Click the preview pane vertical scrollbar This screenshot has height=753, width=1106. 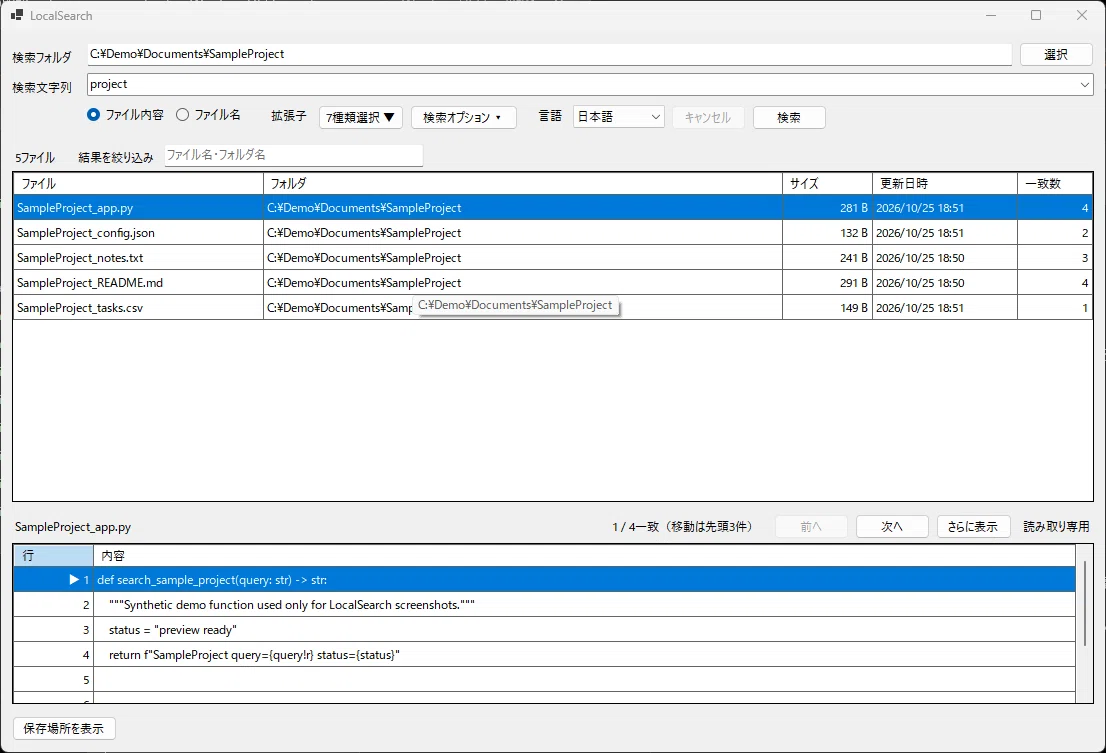pos(1085,603)
